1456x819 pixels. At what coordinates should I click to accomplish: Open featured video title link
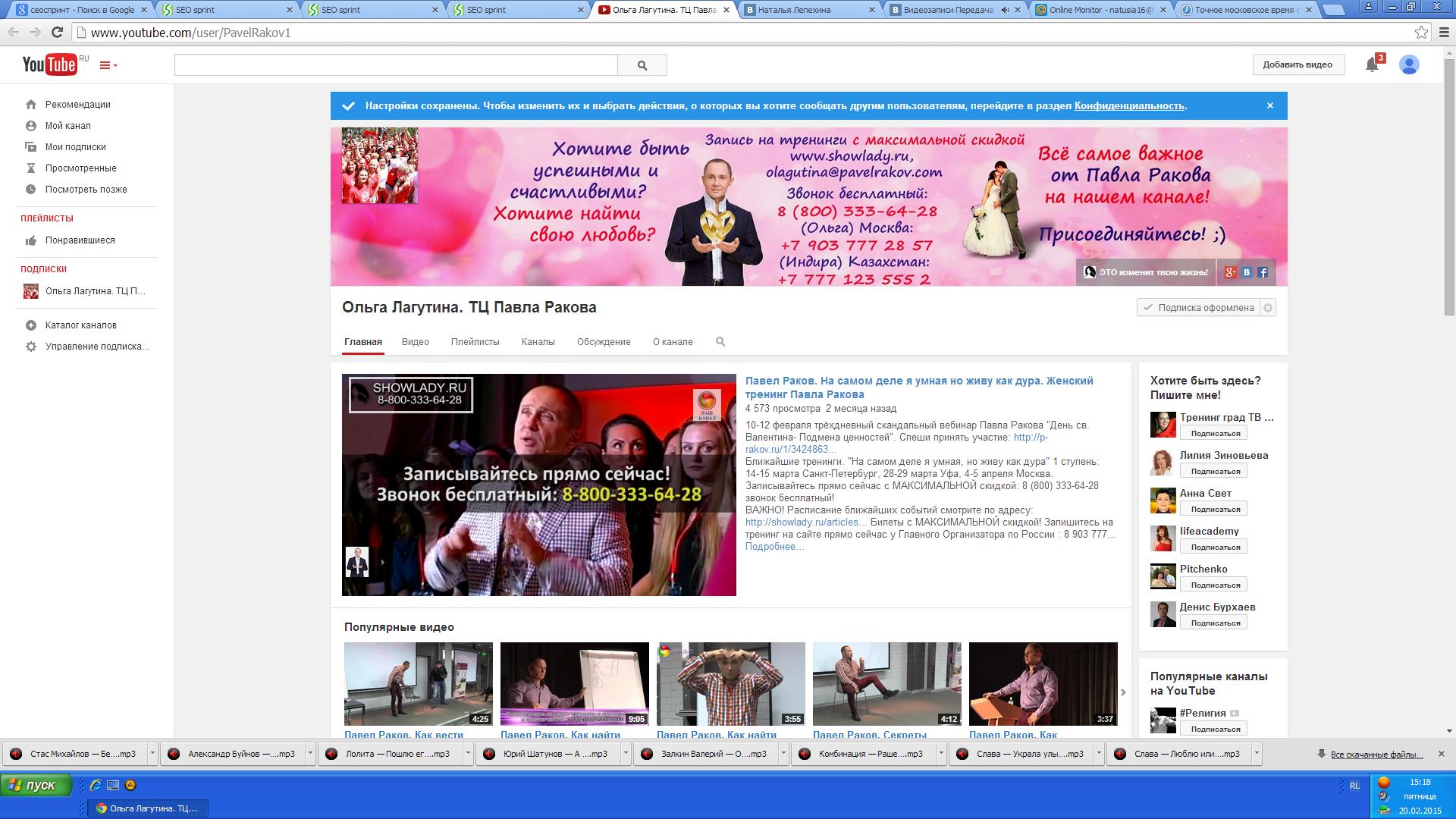click(919, 388)
